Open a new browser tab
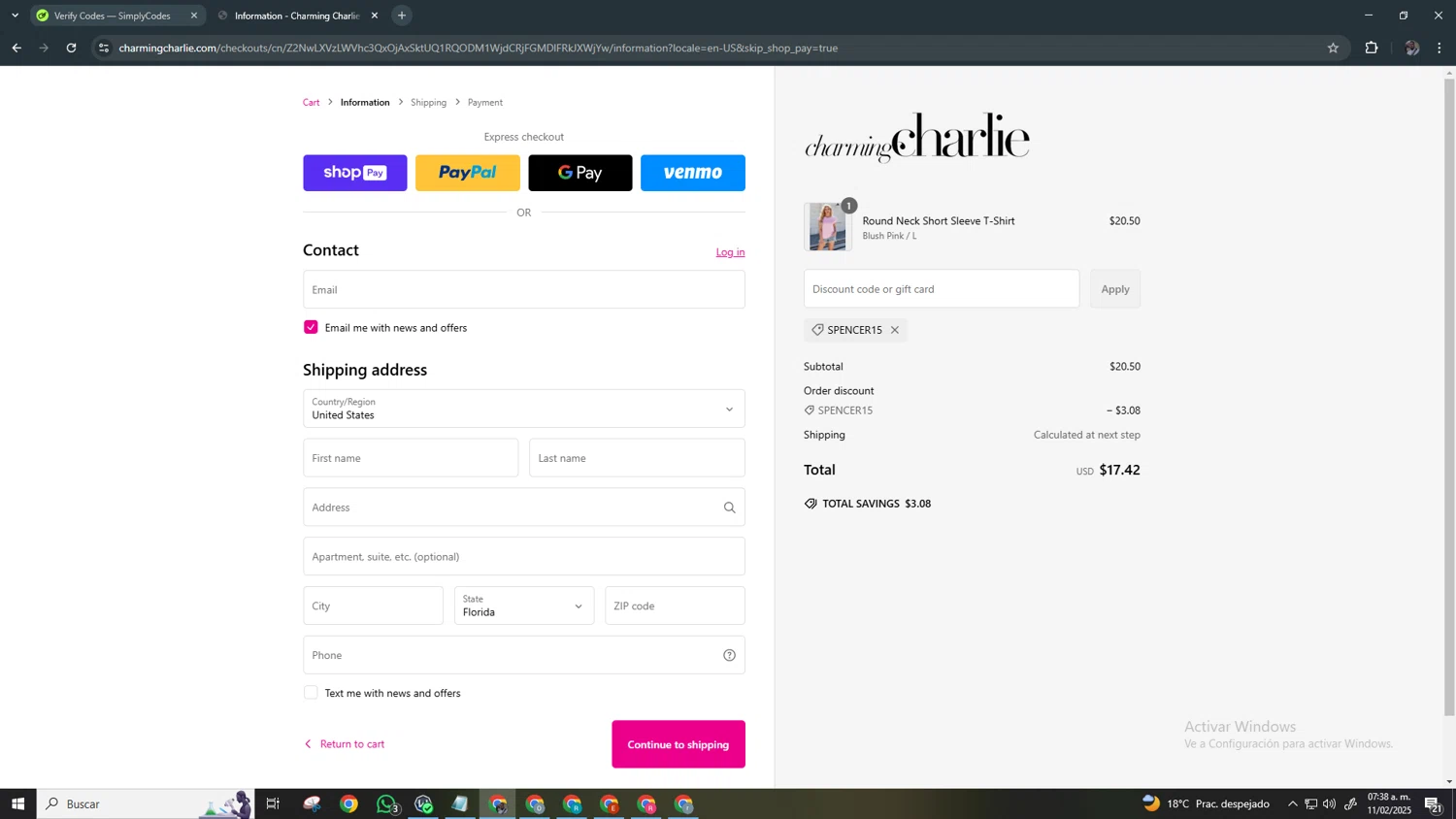Screen dimensions: 1456x819 pyautogui.click(x=402, y=16)
